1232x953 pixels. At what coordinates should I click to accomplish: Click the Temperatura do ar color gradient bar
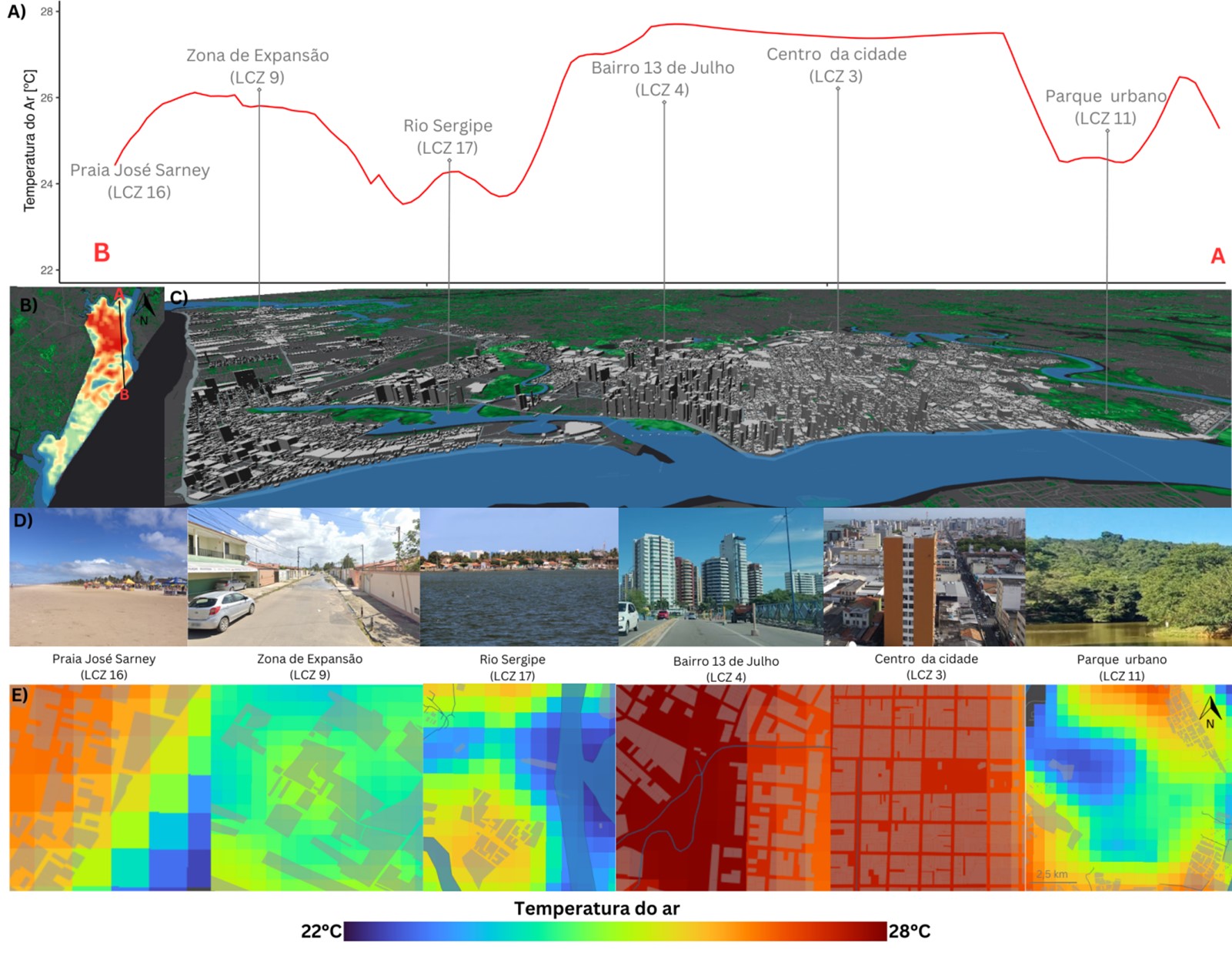coord(615,931)
